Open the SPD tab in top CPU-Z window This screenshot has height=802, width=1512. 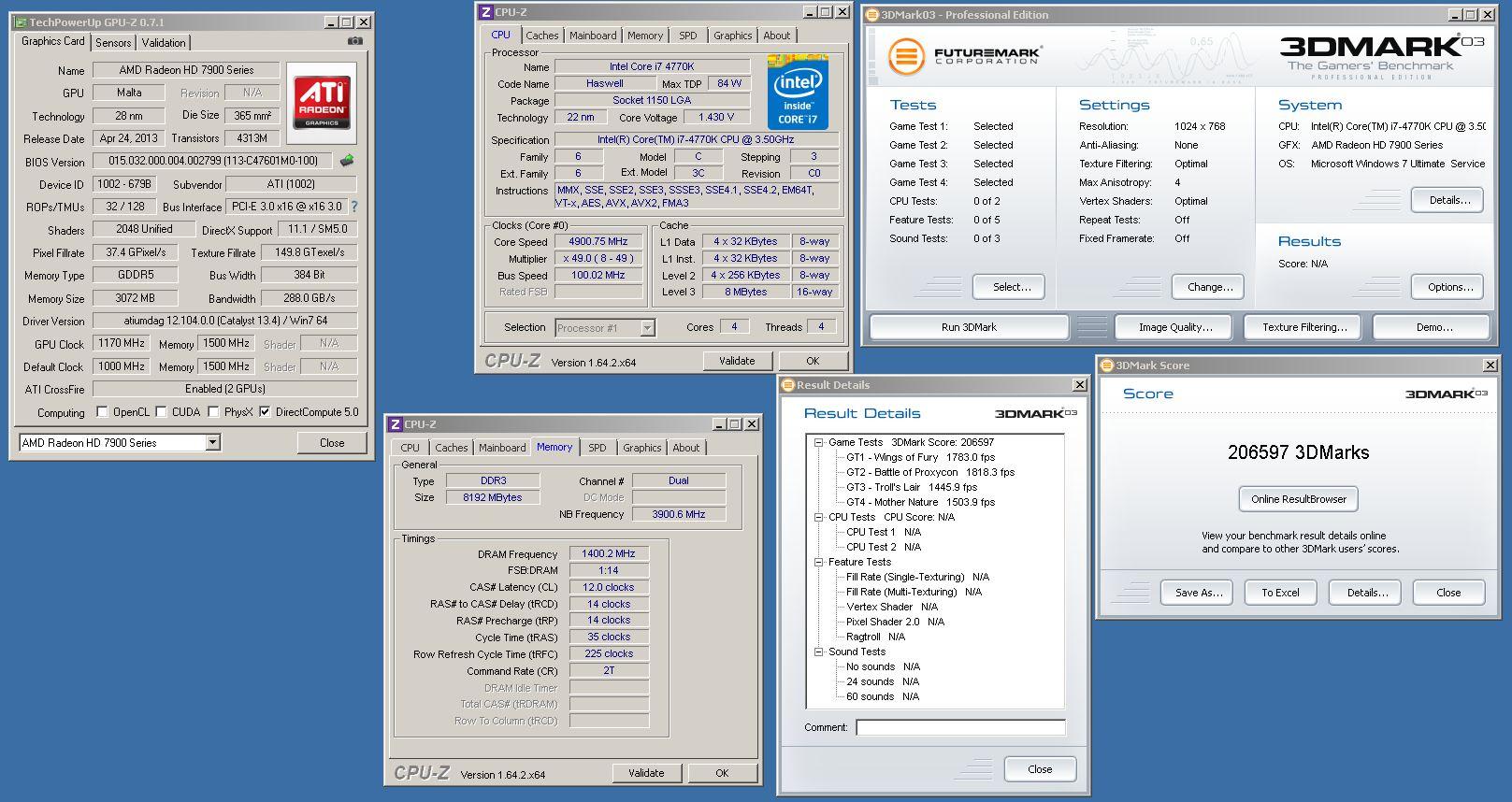click(688, 36)
